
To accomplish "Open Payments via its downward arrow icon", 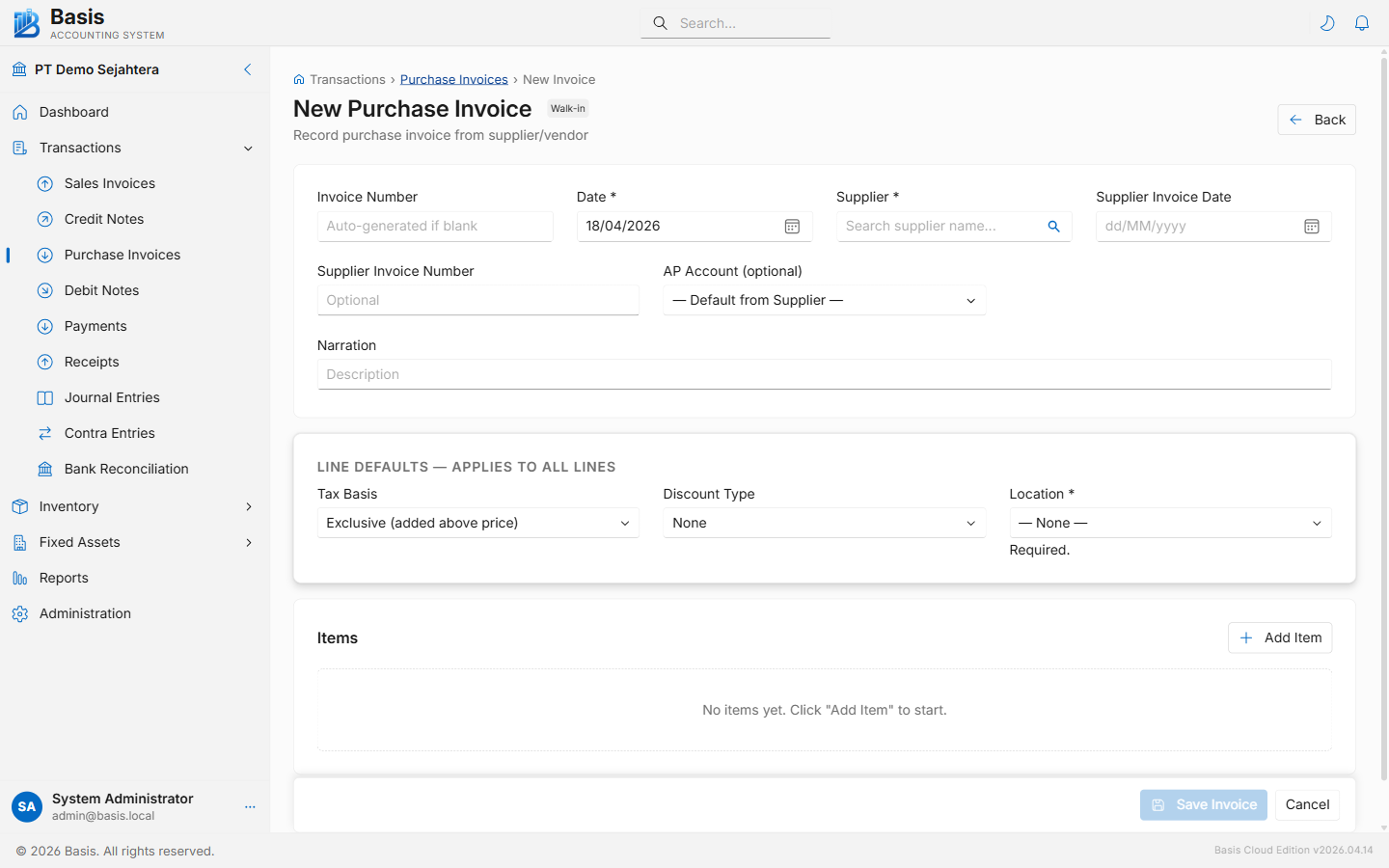I will (44, 326).
